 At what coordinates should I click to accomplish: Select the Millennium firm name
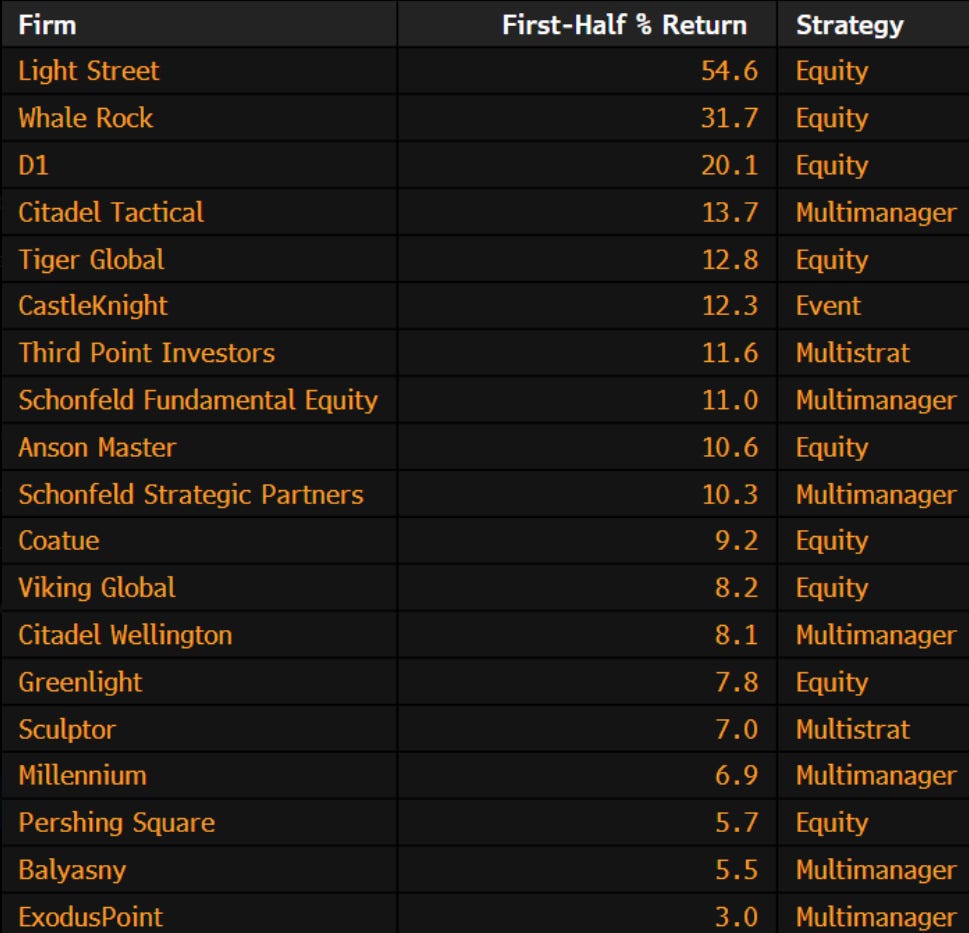[x=83, y=775]
